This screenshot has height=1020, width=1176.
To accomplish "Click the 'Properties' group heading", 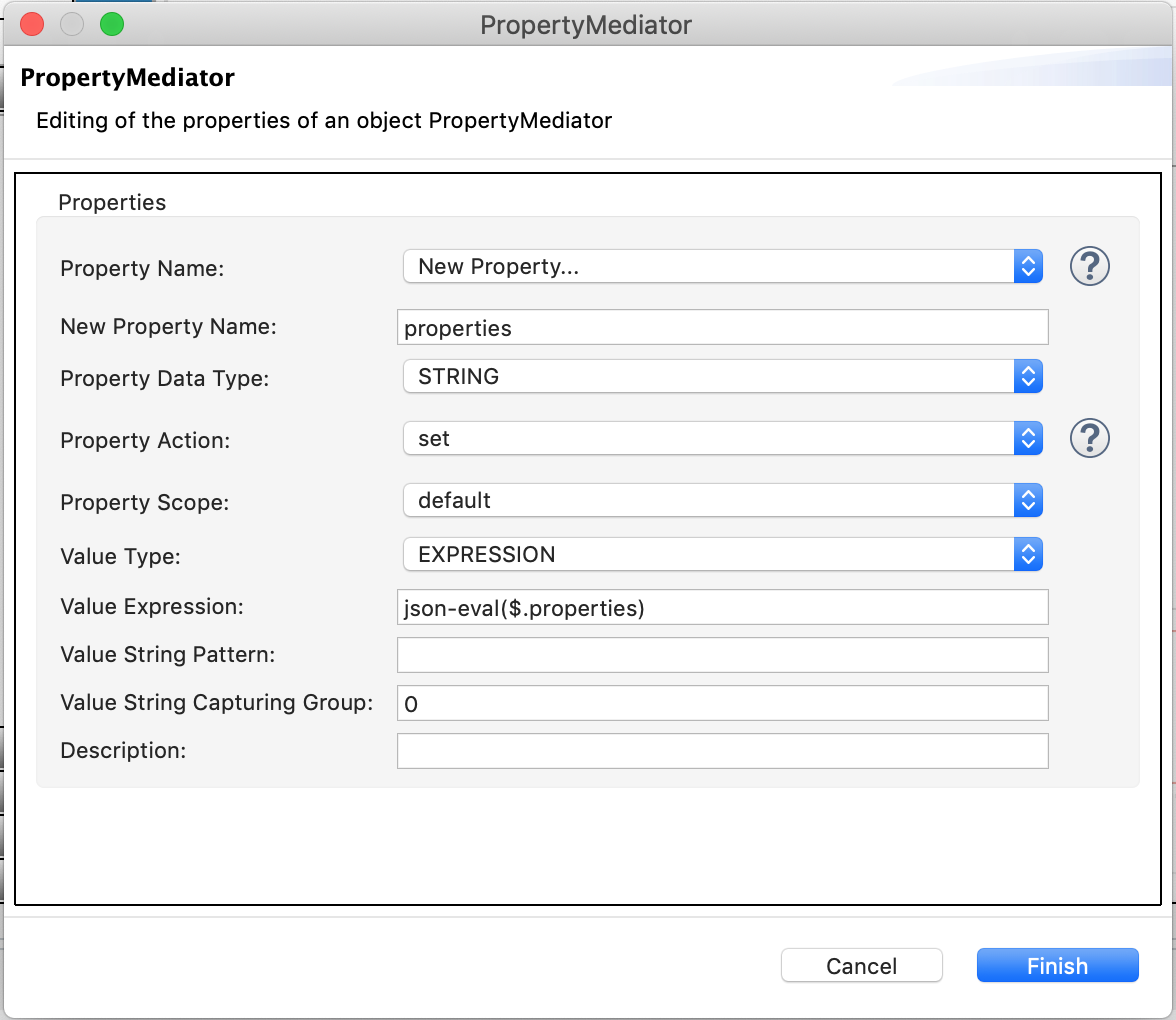I will point(112,202).
